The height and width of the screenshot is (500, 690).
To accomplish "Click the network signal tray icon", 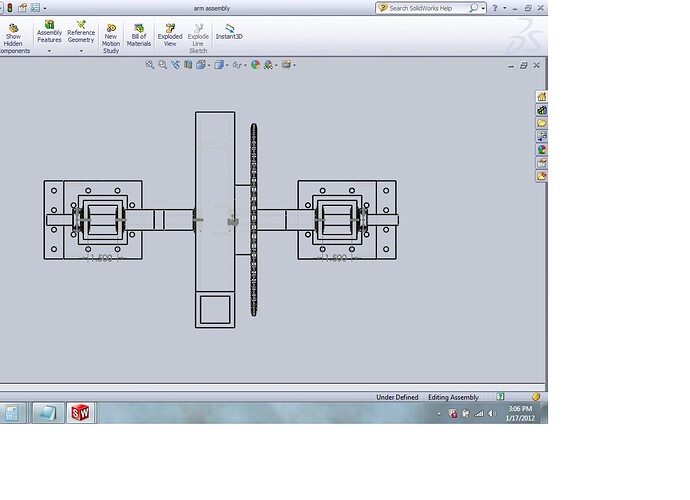I will point(479,413).
